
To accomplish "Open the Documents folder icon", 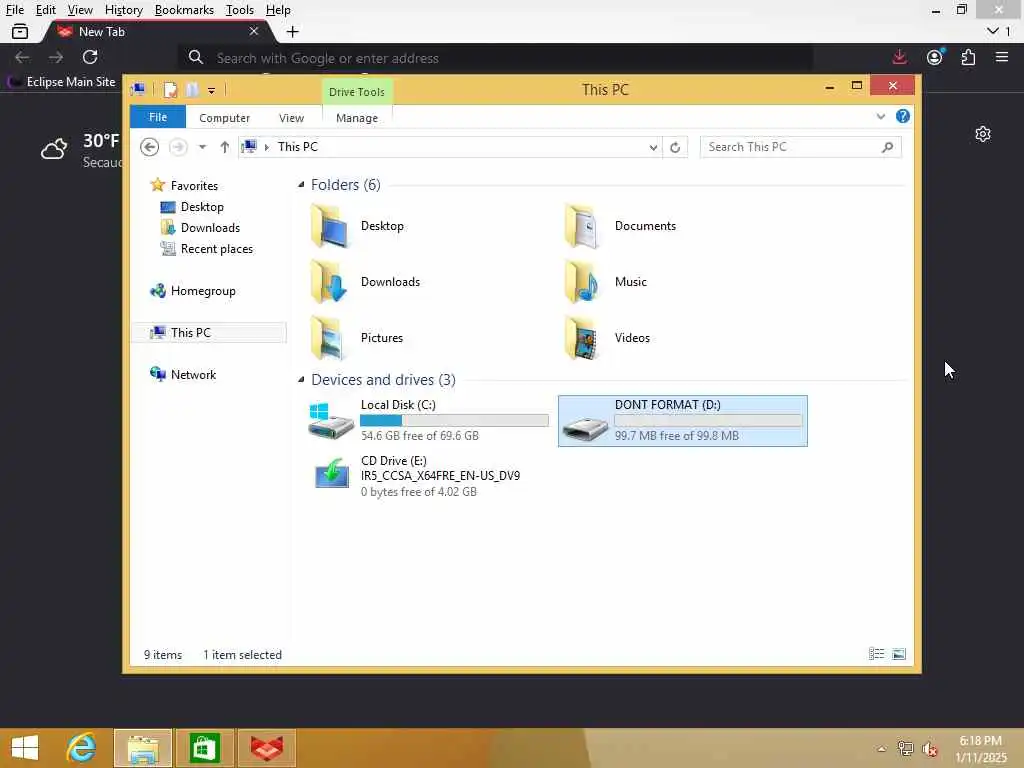I will [x=582, y=226].
